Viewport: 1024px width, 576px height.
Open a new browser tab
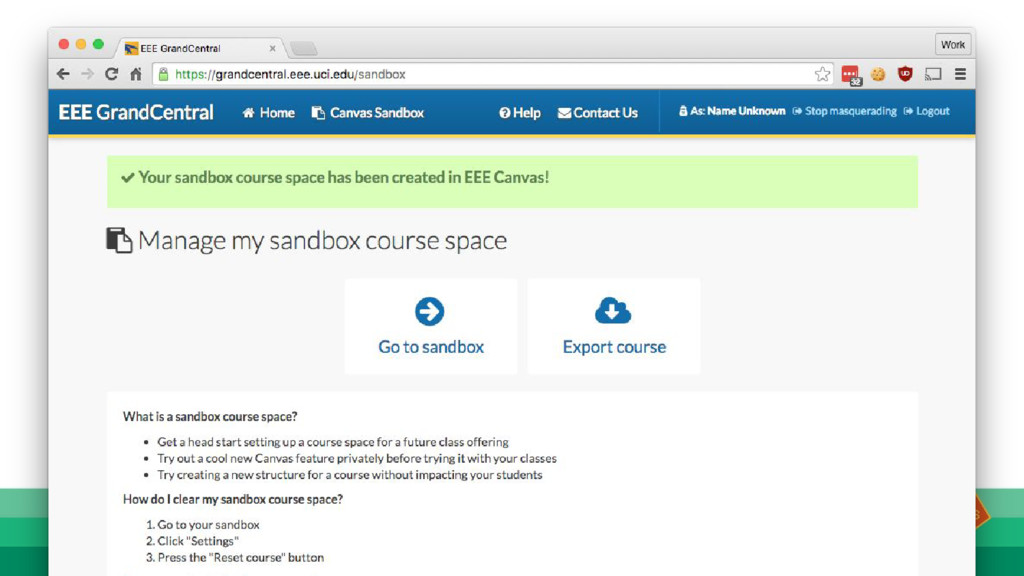coord(303,48)
